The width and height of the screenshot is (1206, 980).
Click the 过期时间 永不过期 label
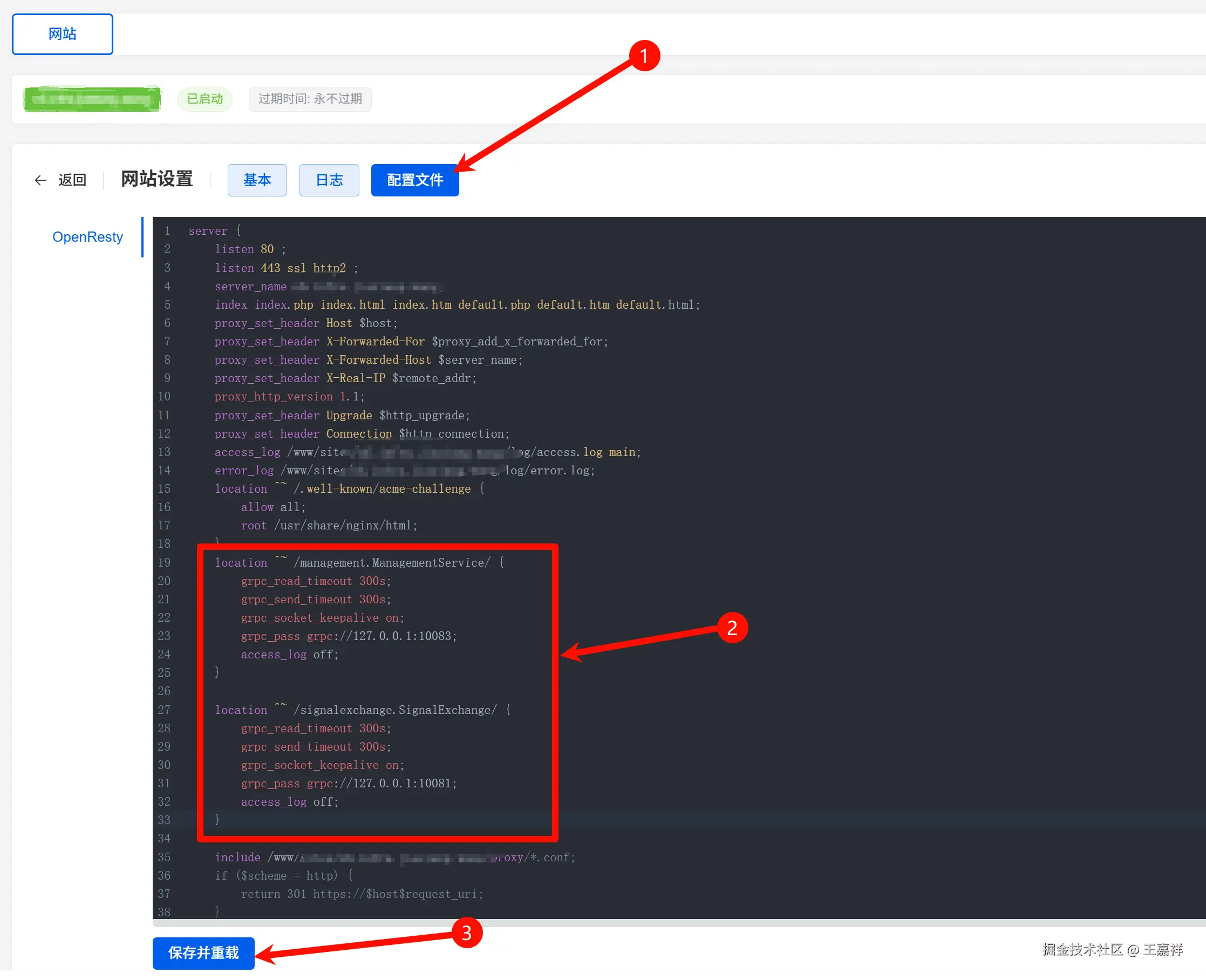point(309,99)
